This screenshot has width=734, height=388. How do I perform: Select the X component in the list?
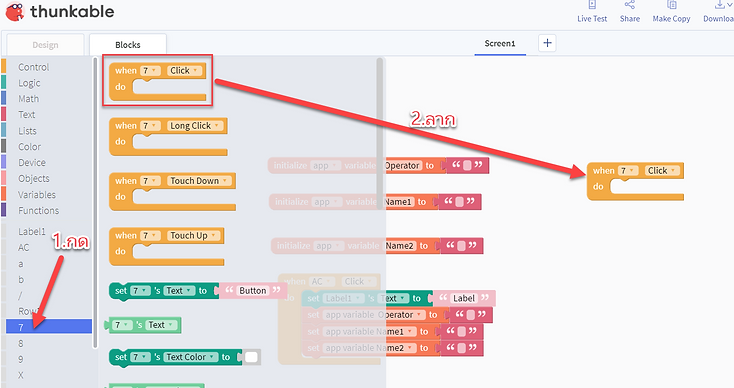click(x=21, y=375)
